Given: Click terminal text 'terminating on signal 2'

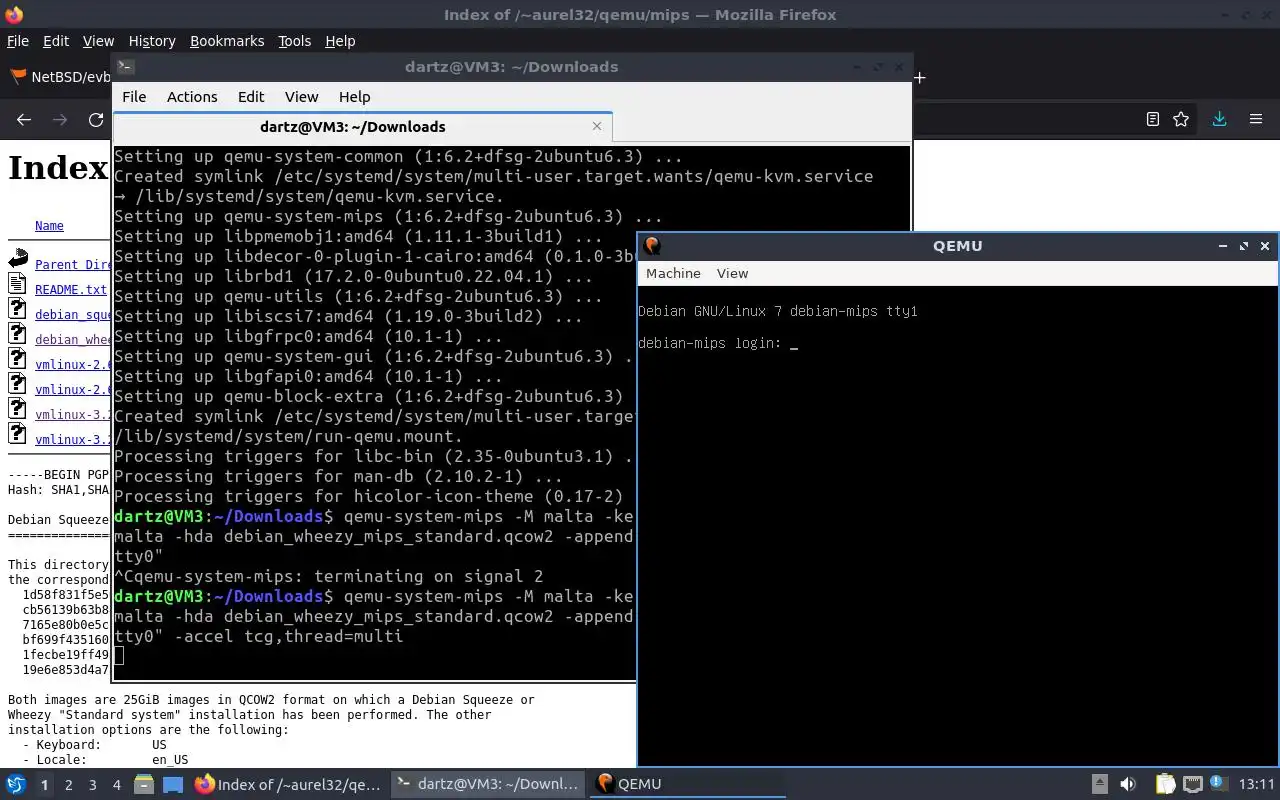Looking at the screenshot, I should pyautogui.click(x=428, y=576).
